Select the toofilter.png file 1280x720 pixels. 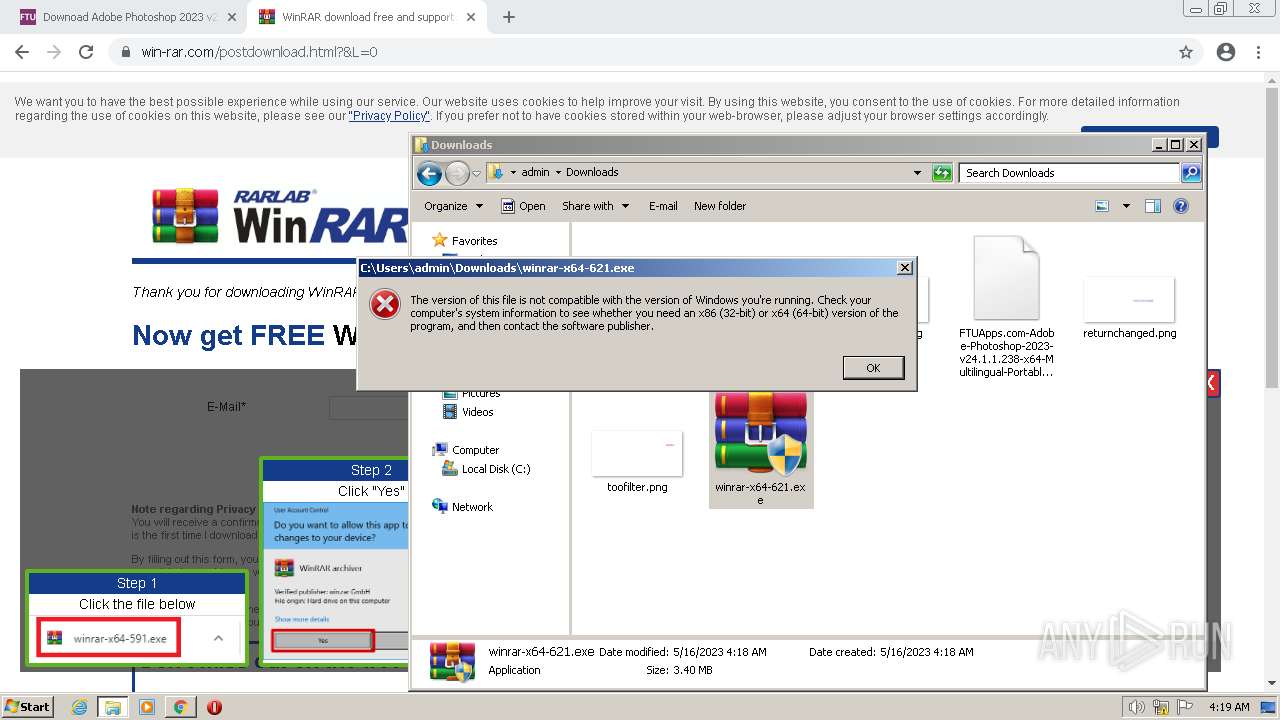(x=637, y=461)
